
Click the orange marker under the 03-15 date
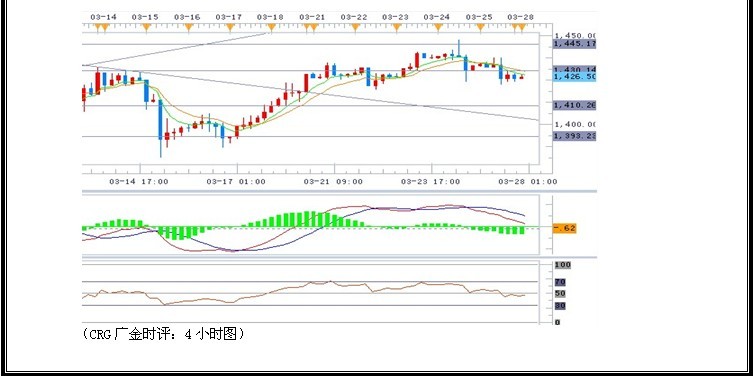point(146,27)
